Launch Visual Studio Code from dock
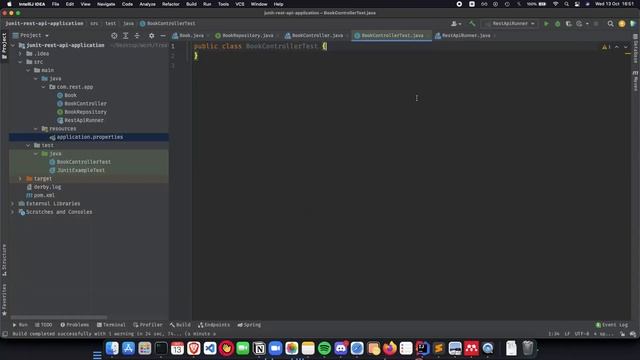The height and width of the screenshot is (360, 640). [x=210, y=348]
